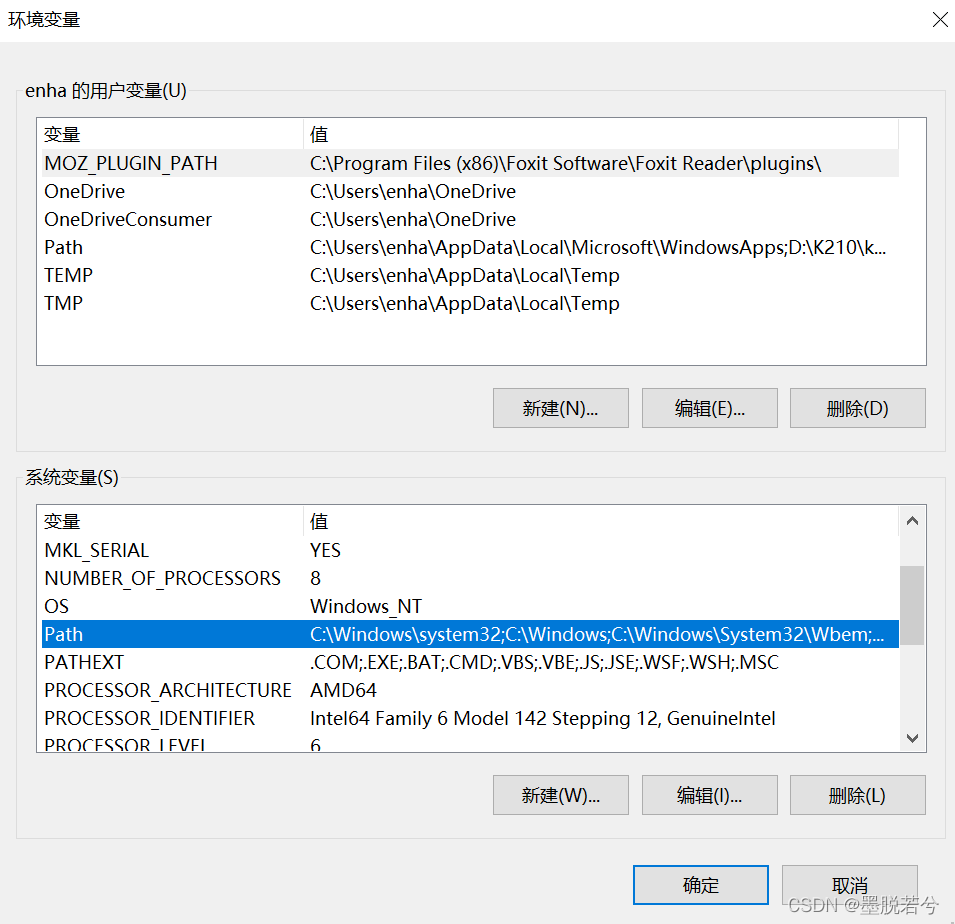Confirm with the 确定 button
Image resolution: width=955 pixels, height=924 pixels.
(700, 885)
